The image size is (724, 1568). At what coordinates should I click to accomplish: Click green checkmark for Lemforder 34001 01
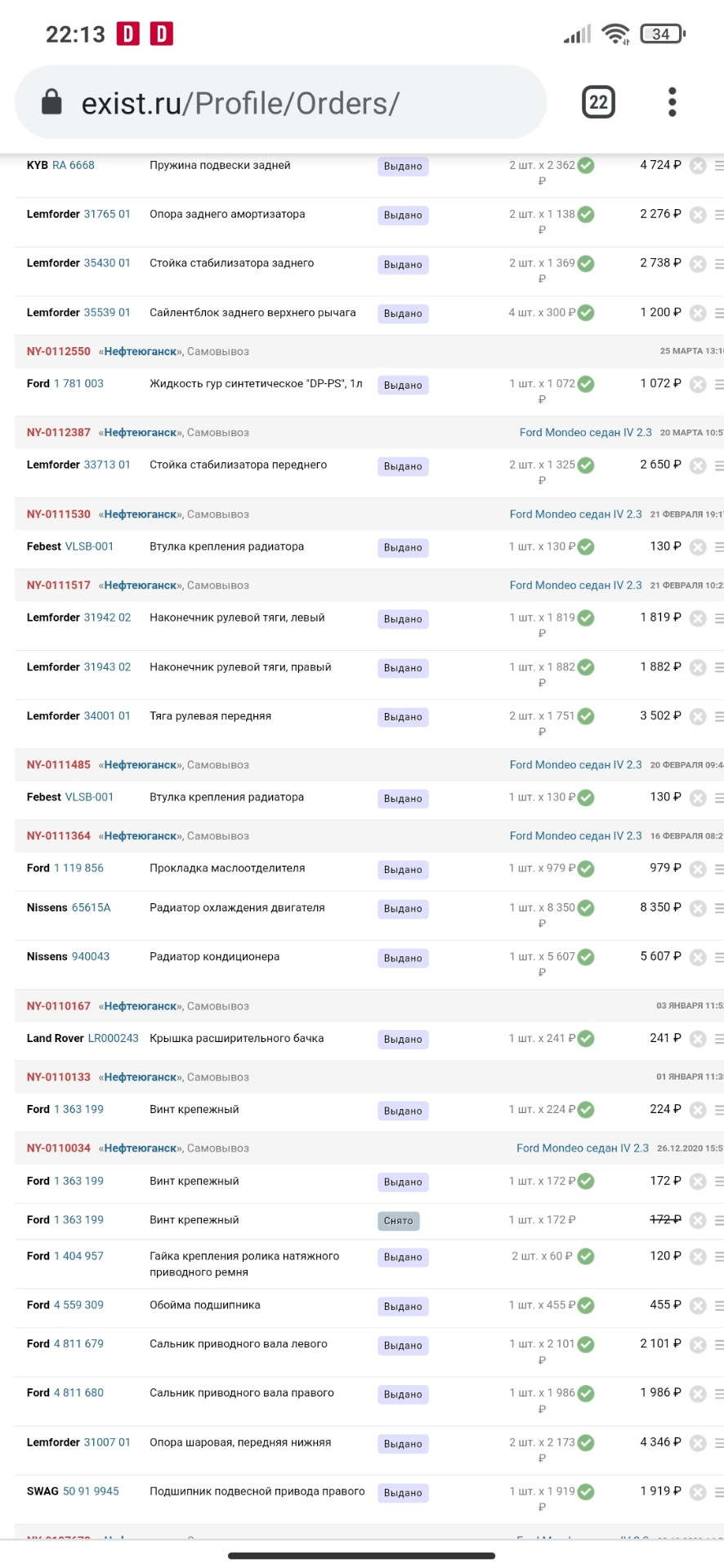586,716
